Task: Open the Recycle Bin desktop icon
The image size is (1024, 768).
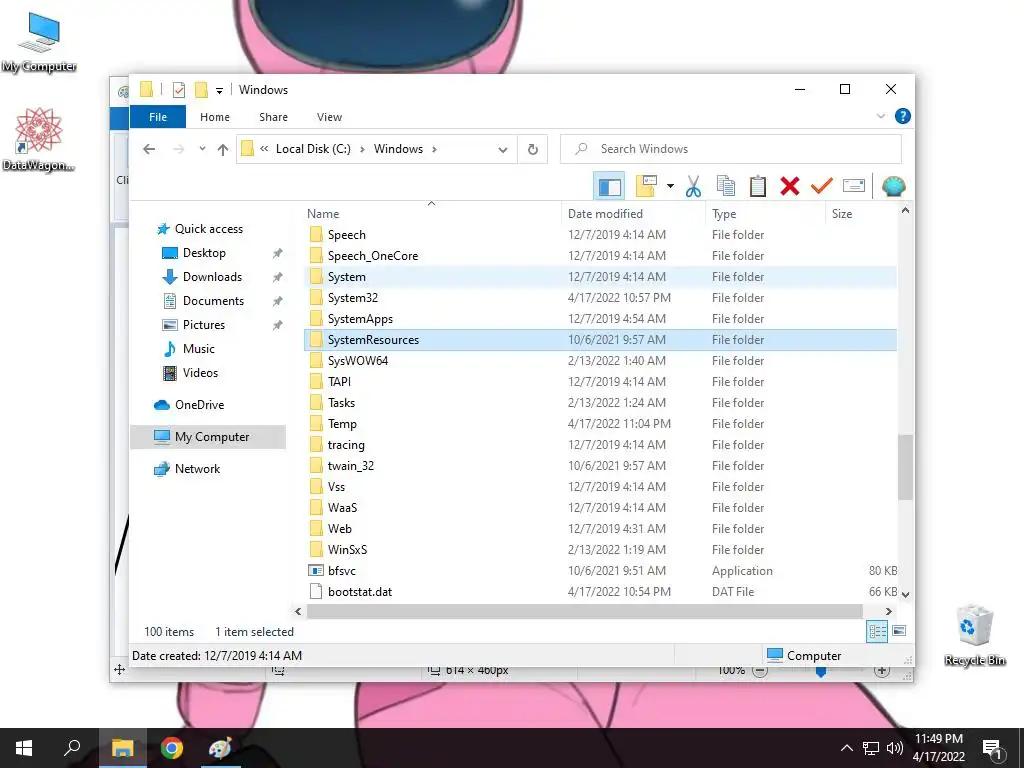Action: click(x=975, y=636)
